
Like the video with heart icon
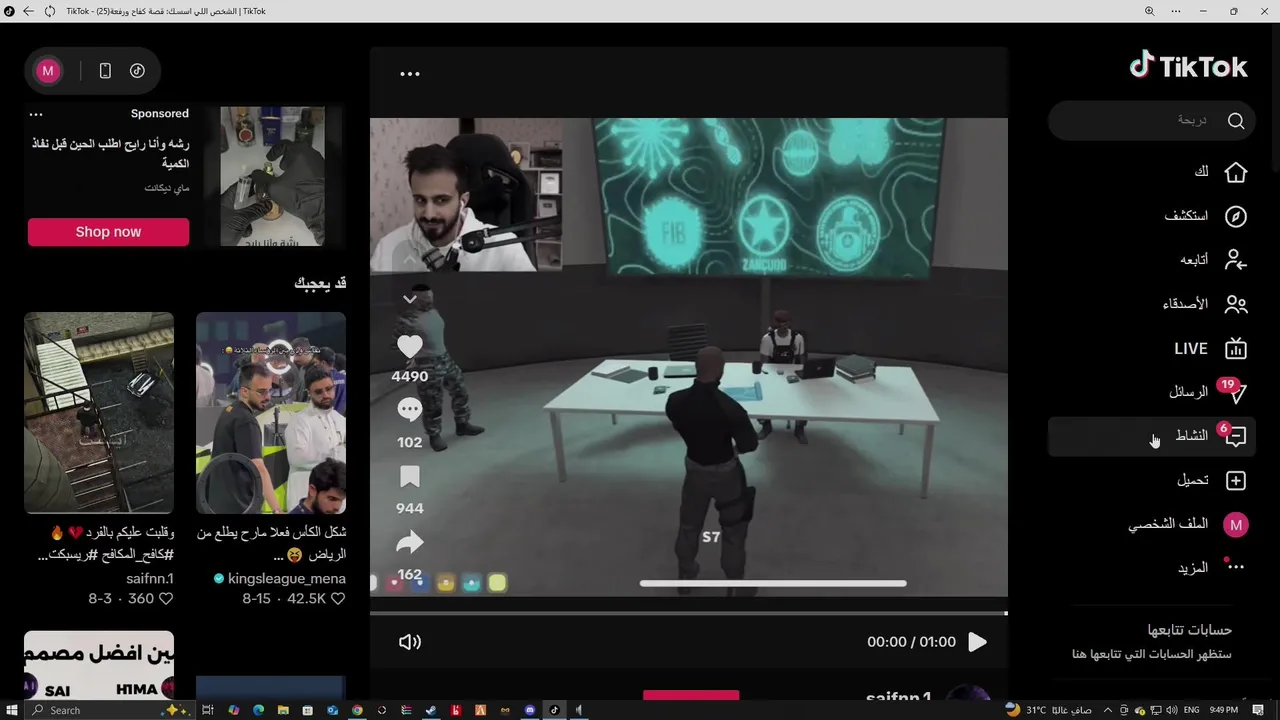click(x=410, y=347)
